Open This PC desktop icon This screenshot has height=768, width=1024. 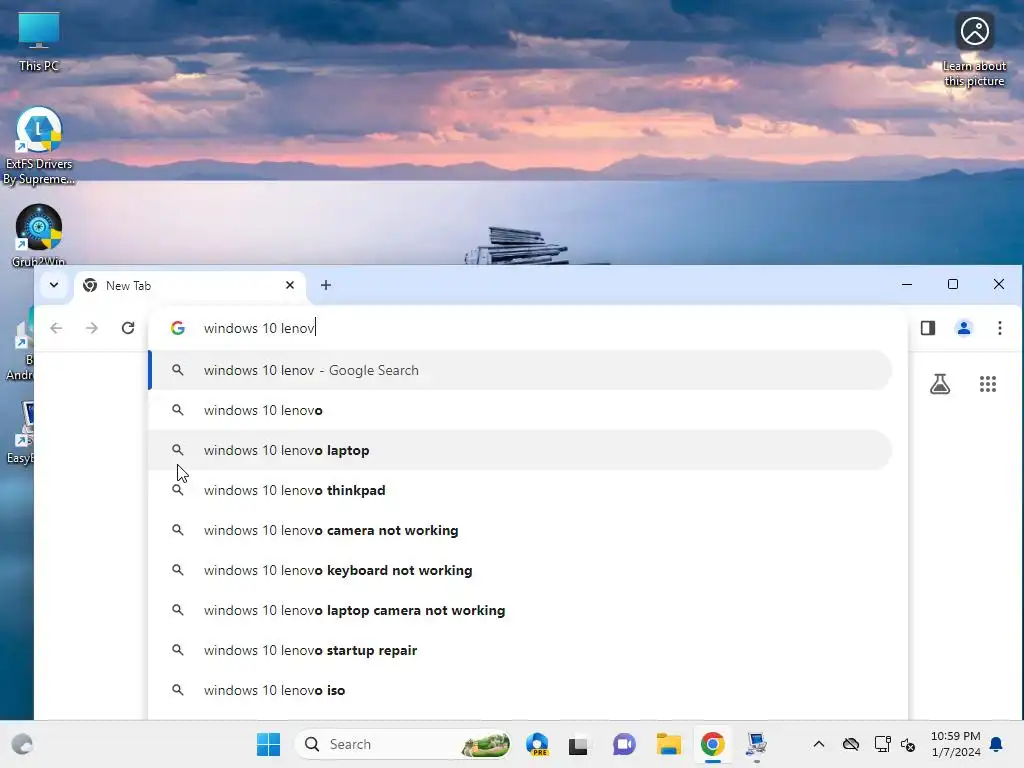coord(39,40)
